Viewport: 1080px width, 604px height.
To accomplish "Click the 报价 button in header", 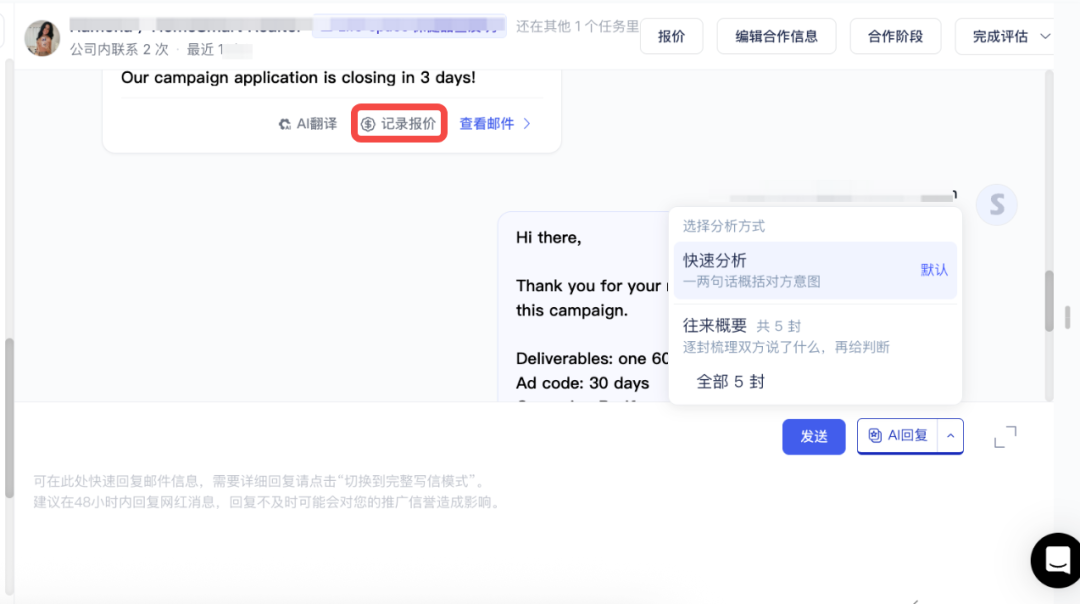I will click(x=671, y=37).
